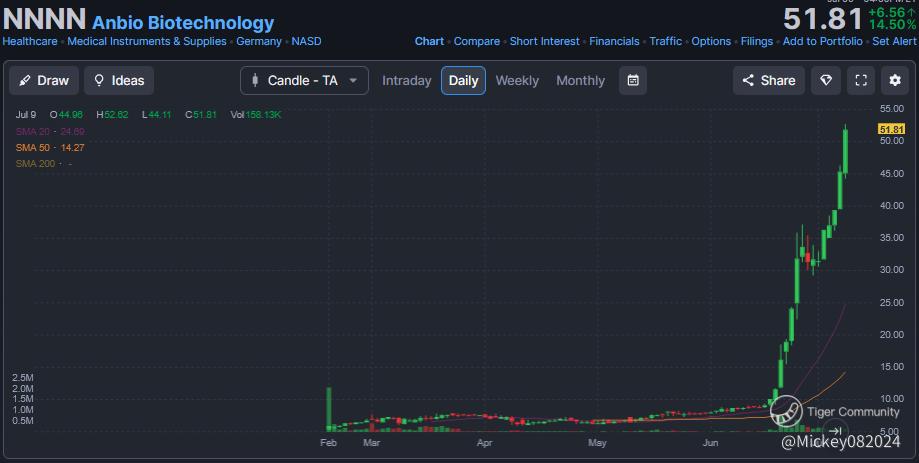This screenshot has width=919, height=463.
Task: Click the yellow 51.81 price tag on axis
Action: point(891,129)
